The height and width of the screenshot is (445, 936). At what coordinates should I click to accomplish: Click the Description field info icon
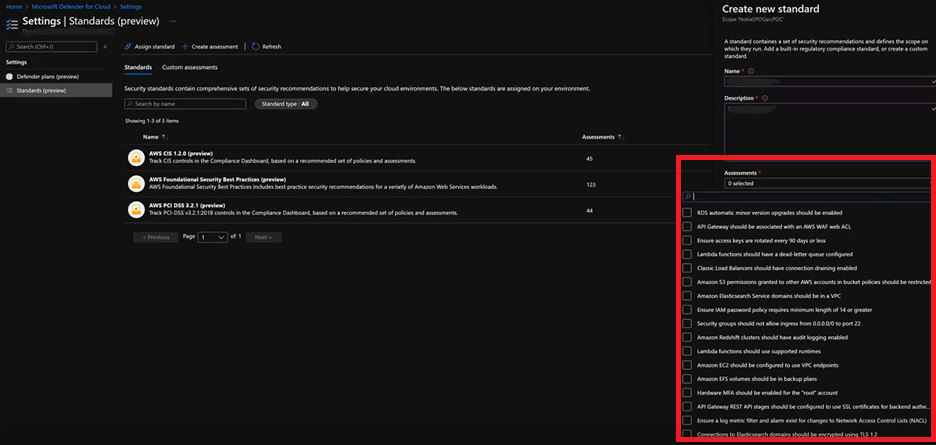(765, 98)
